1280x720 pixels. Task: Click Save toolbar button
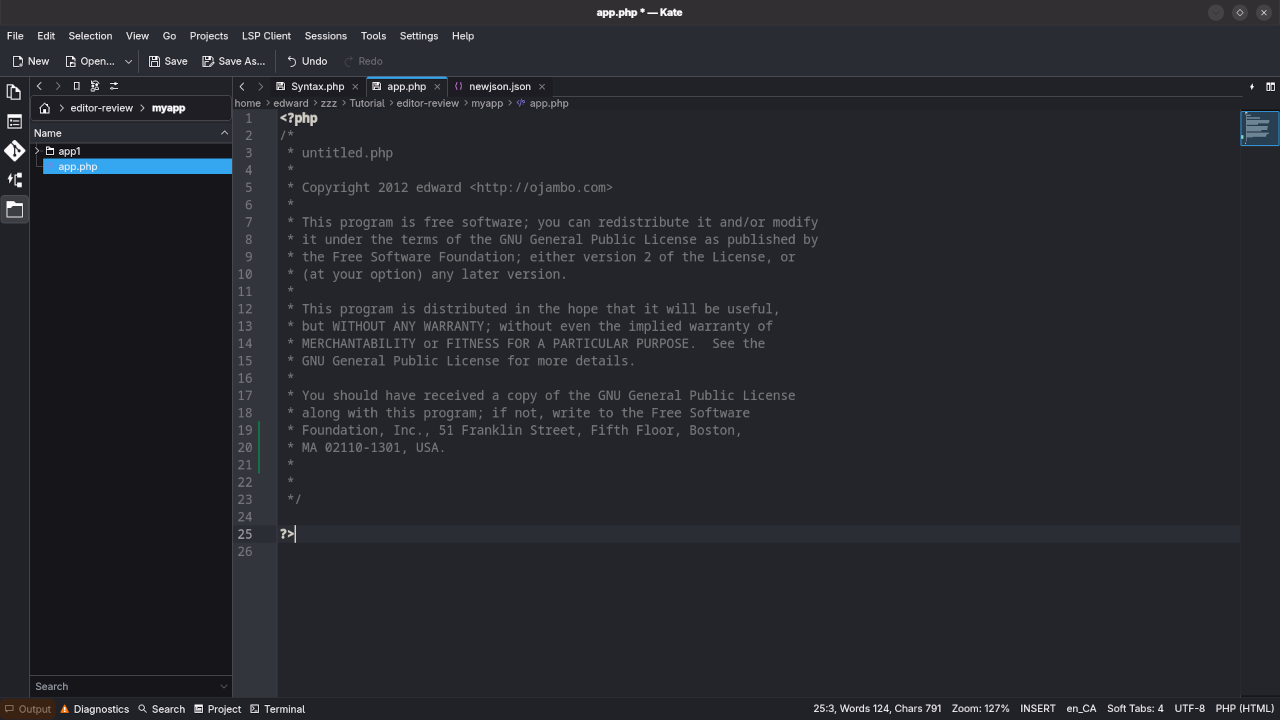pyautogui.click(x=168, y=61)
